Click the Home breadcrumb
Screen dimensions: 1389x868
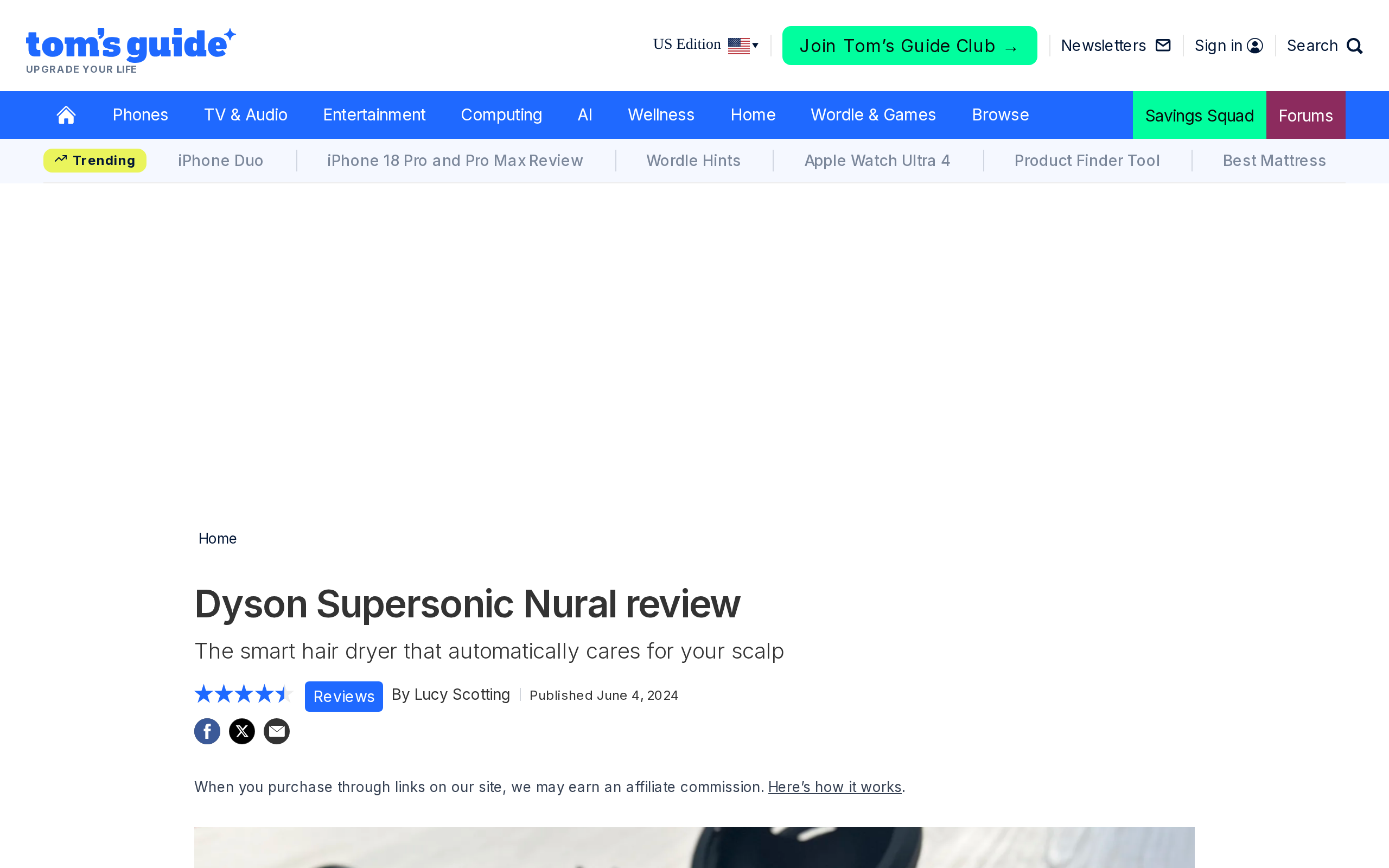pos(218,539)
